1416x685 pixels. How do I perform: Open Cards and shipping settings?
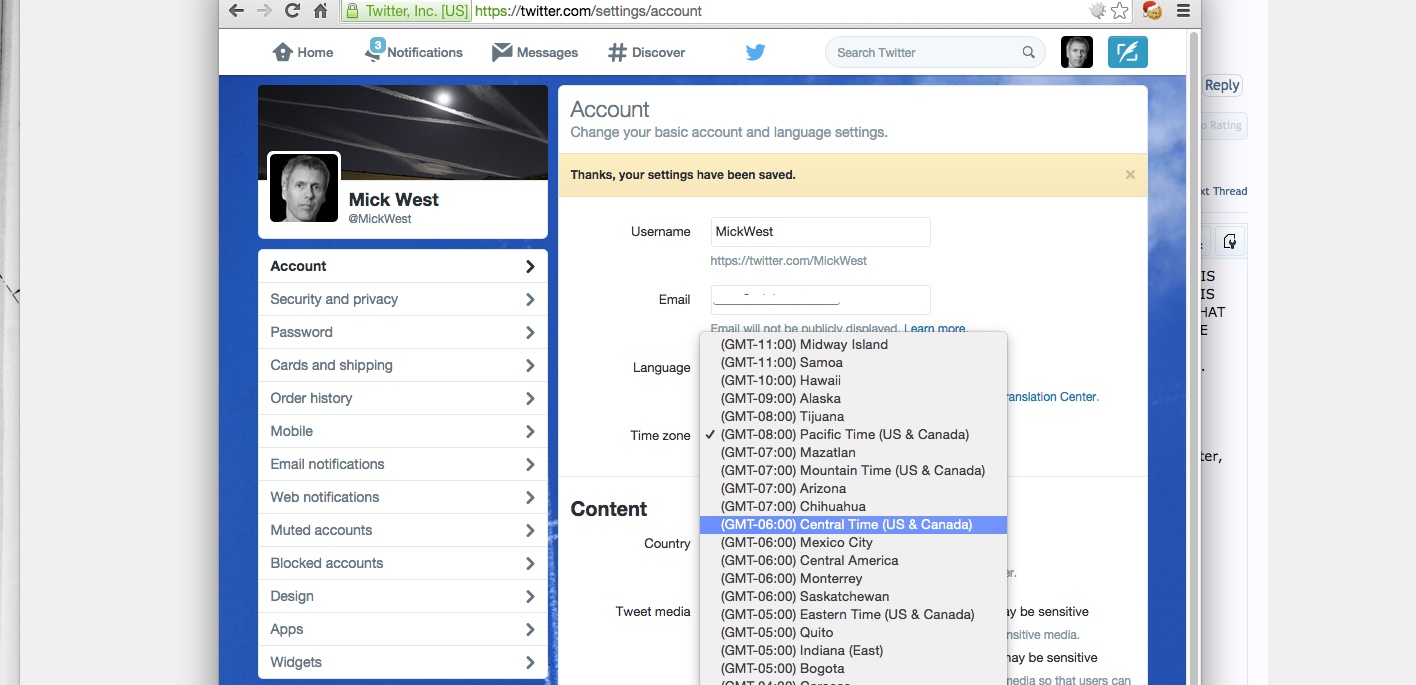pyautogui.click(x=403, y=365)
